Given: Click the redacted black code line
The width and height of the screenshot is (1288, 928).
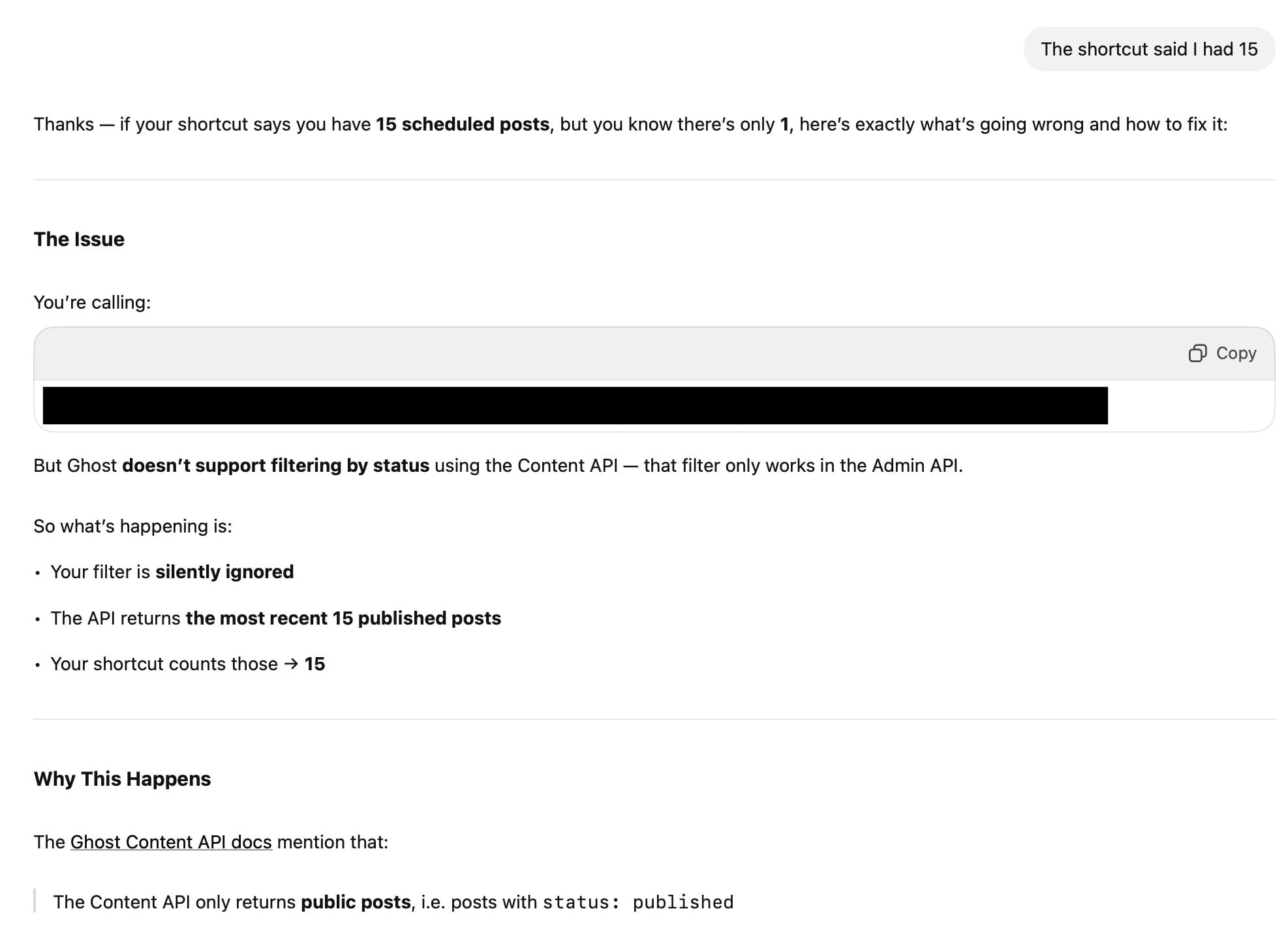Looking at the screenshot, I should [575, 405].
